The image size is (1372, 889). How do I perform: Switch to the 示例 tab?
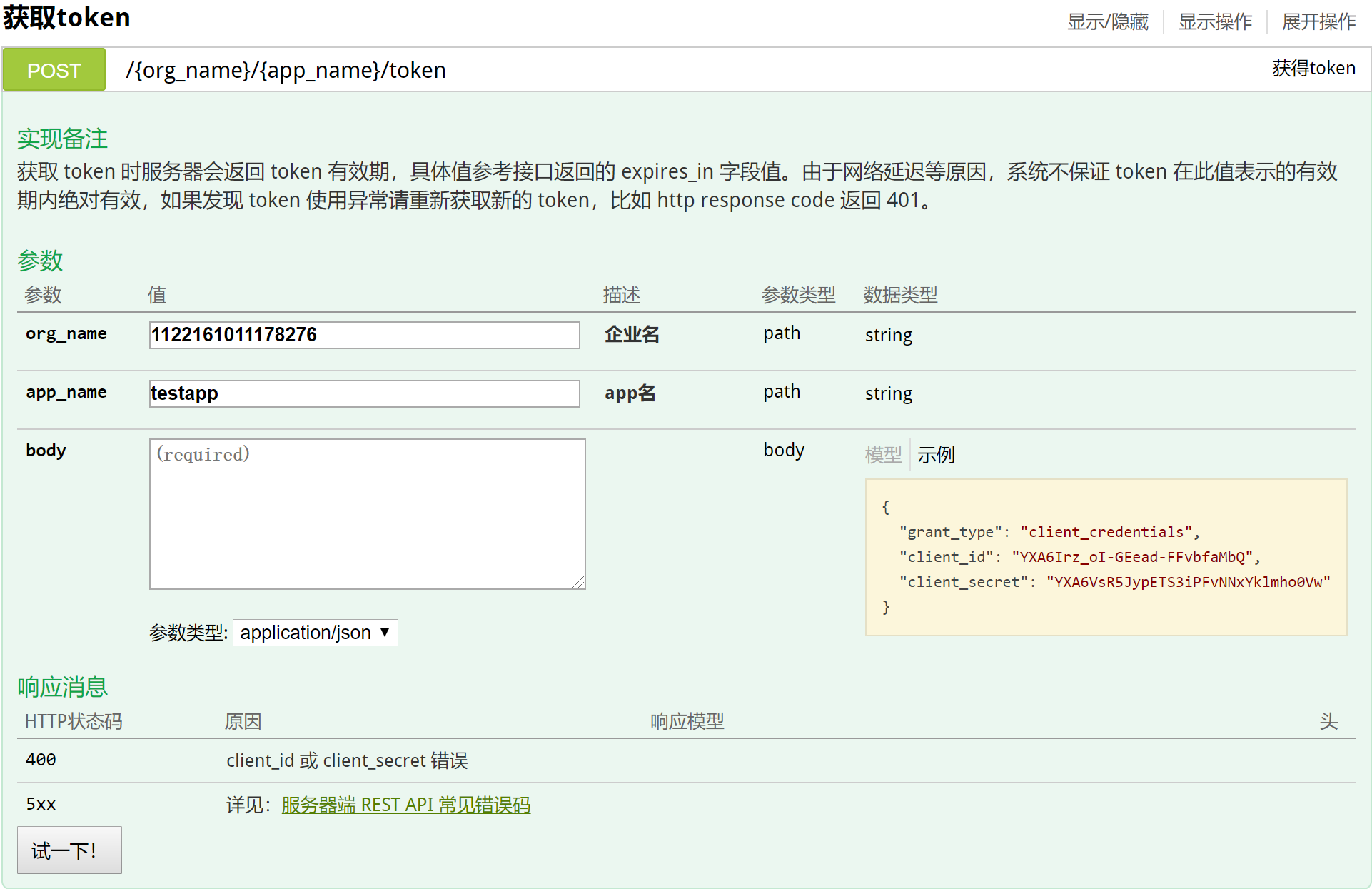[935, 454]
